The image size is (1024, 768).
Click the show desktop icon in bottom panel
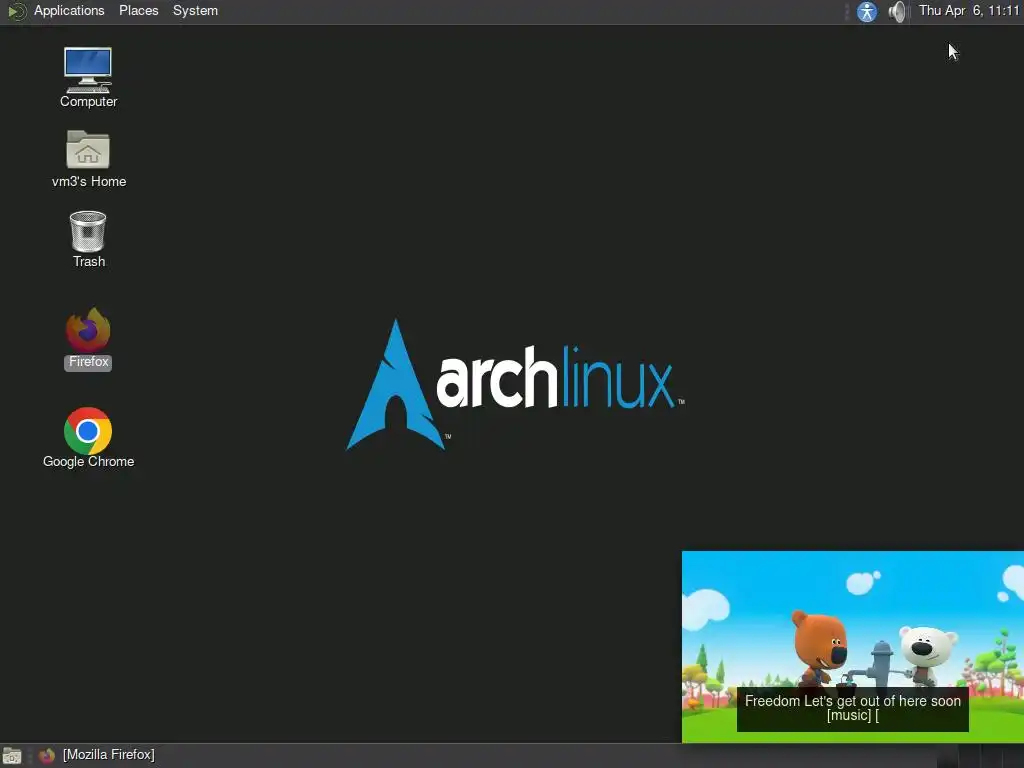point(12,756)
